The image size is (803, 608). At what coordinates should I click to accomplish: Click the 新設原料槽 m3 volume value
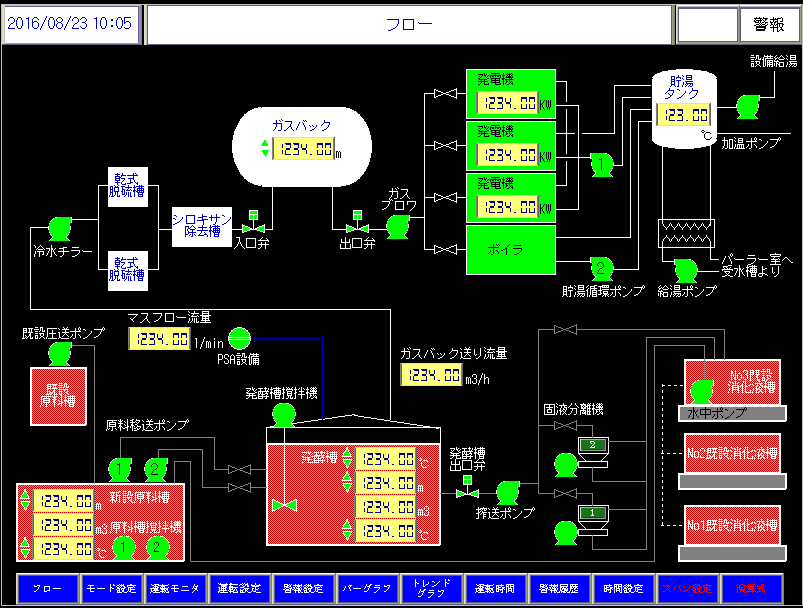[64, 525]
